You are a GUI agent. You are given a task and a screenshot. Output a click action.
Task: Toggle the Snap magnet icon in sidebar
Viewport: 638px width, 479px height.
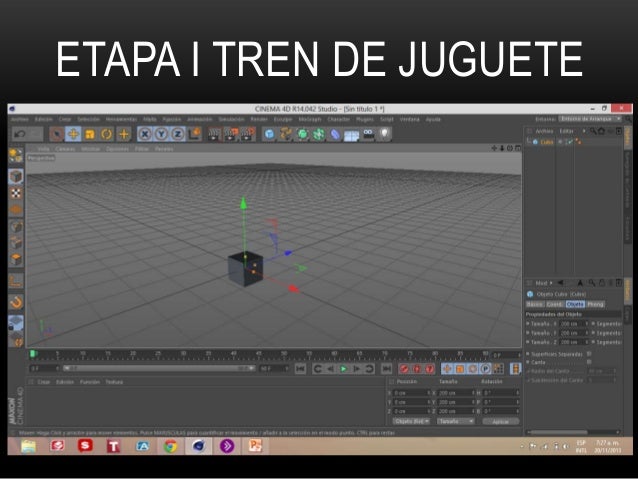tap(16, 302)
